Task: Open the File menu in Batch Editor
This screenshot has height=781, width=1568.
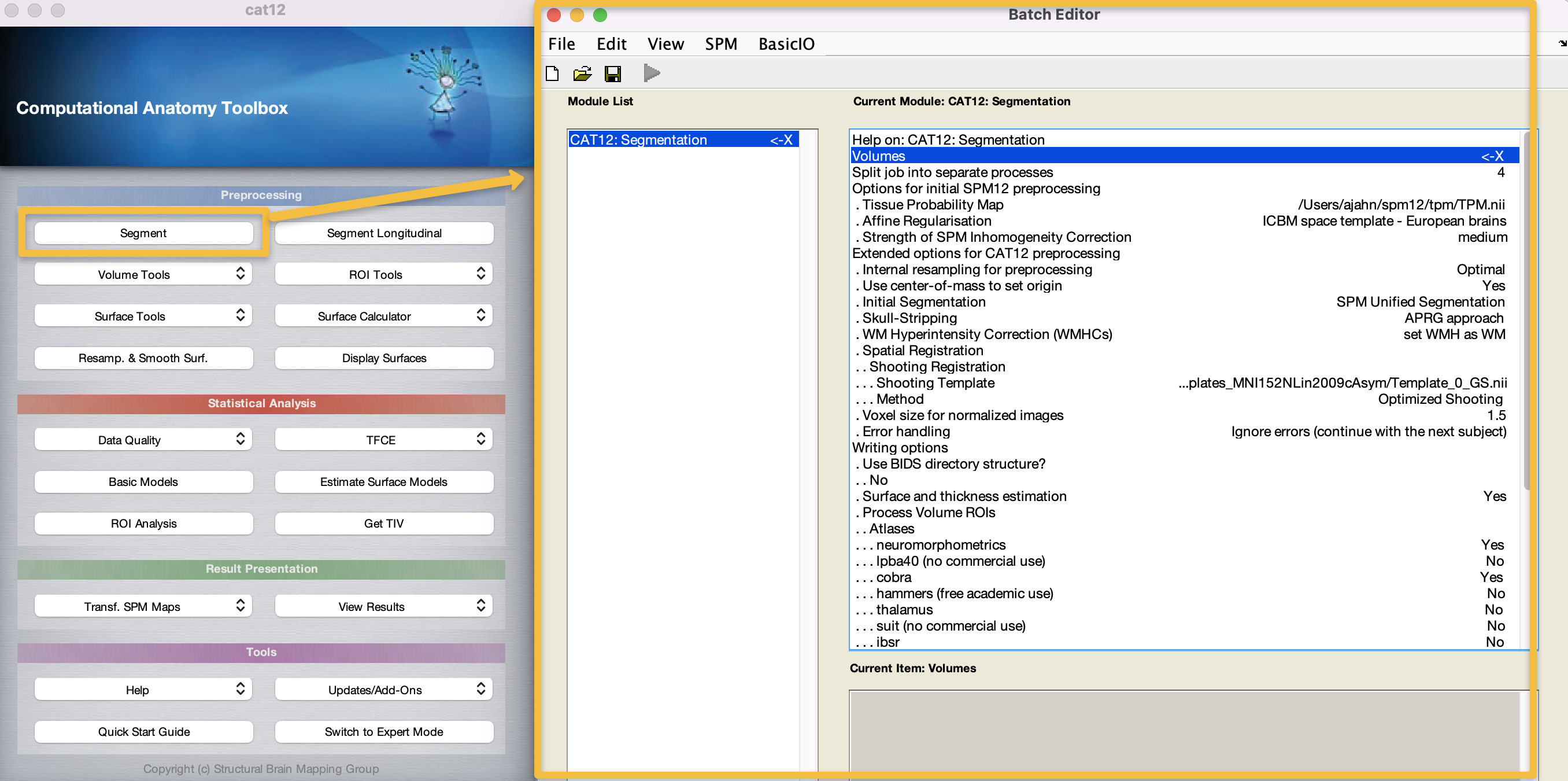Action: click(x=561, y=44)
